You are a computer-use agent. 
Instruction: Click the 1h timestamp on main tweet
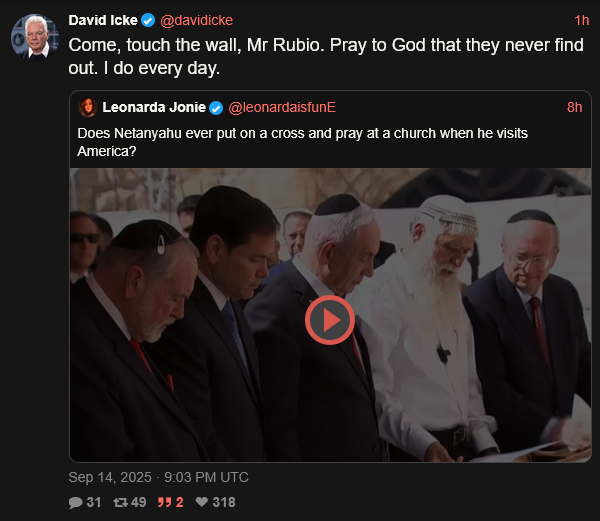582,20
